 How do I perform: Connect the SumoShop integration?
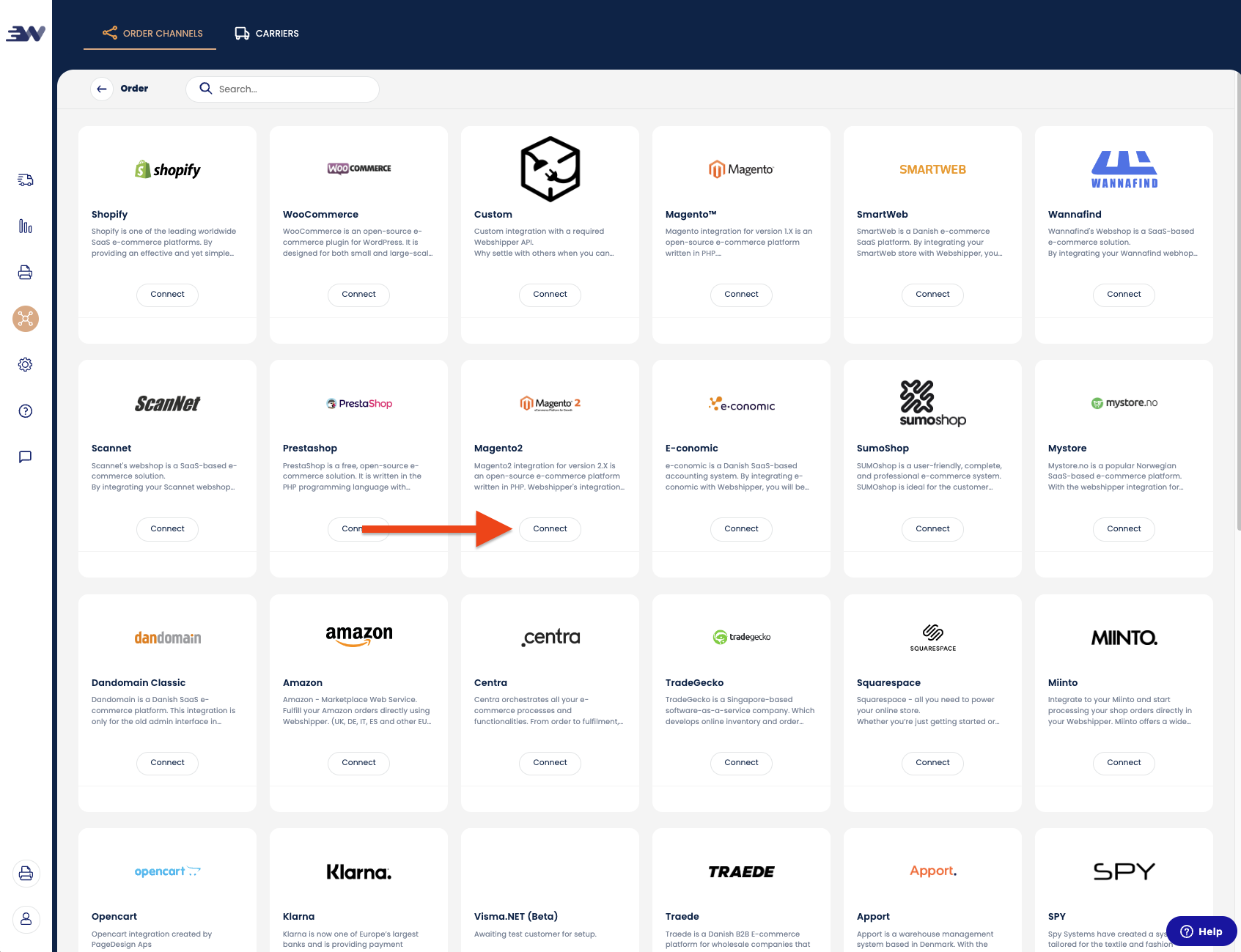(x=932, y=529)
